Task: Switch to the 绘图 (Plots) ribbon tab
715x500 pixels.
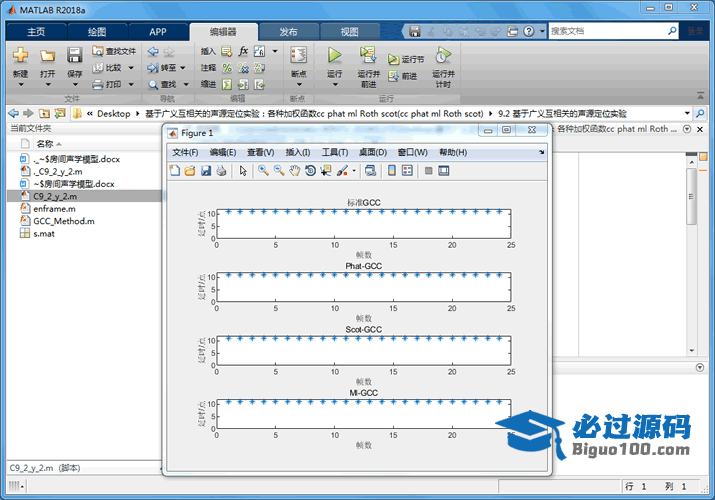Action: 97,31
